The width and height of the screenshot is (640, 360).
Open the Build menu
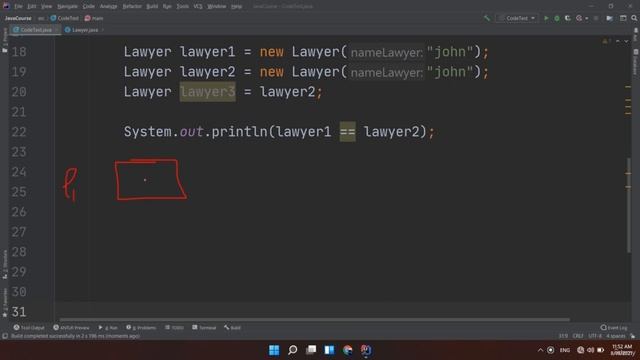pyautogui.click(x=152, y=6)
